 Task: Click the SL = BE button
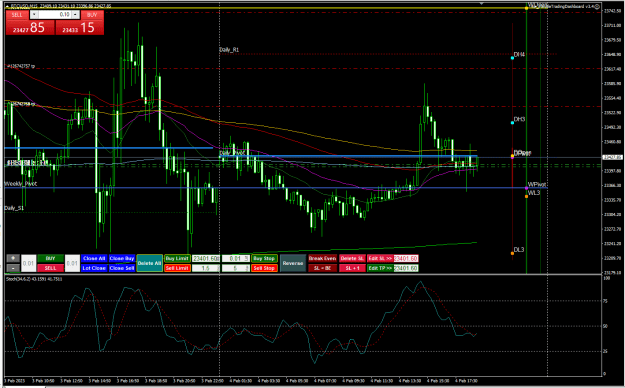pyautogui.click(x=322, y=268)
